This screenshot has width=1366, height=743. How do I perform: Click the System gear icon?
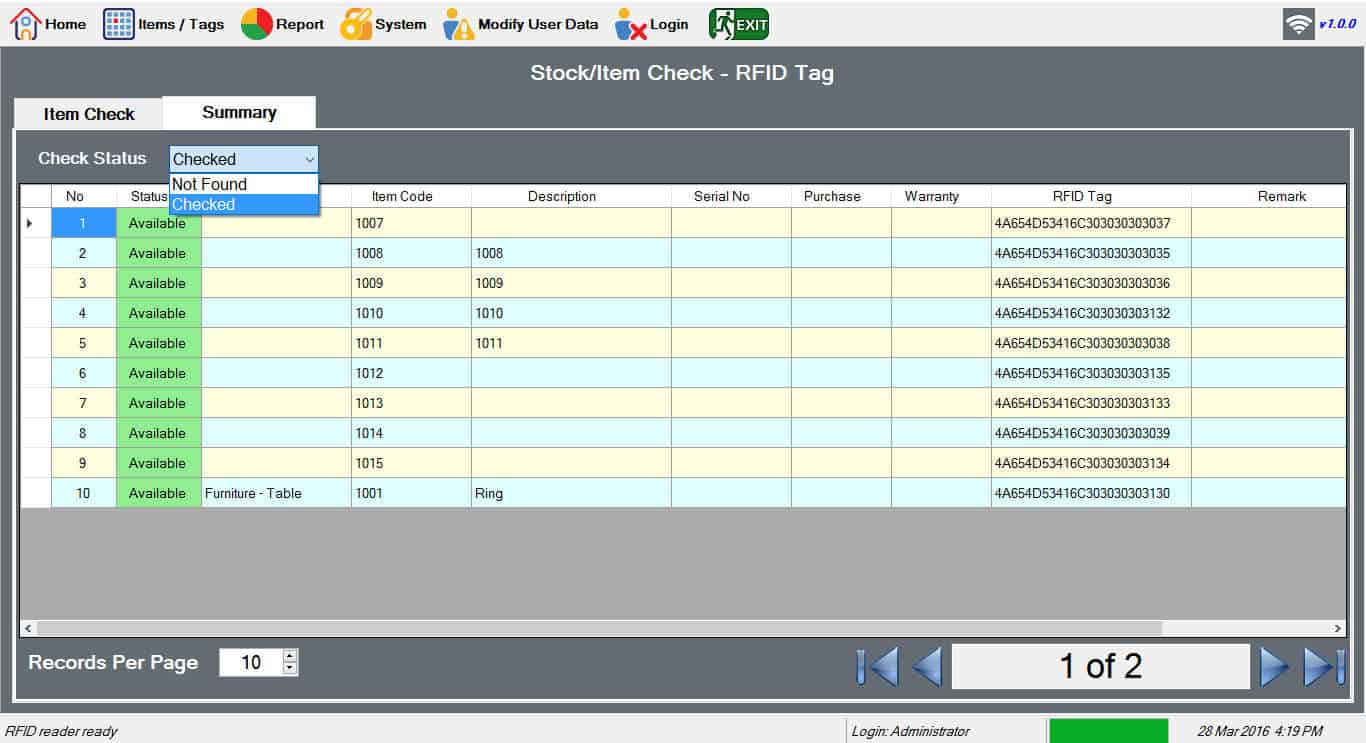click(356, 24)
